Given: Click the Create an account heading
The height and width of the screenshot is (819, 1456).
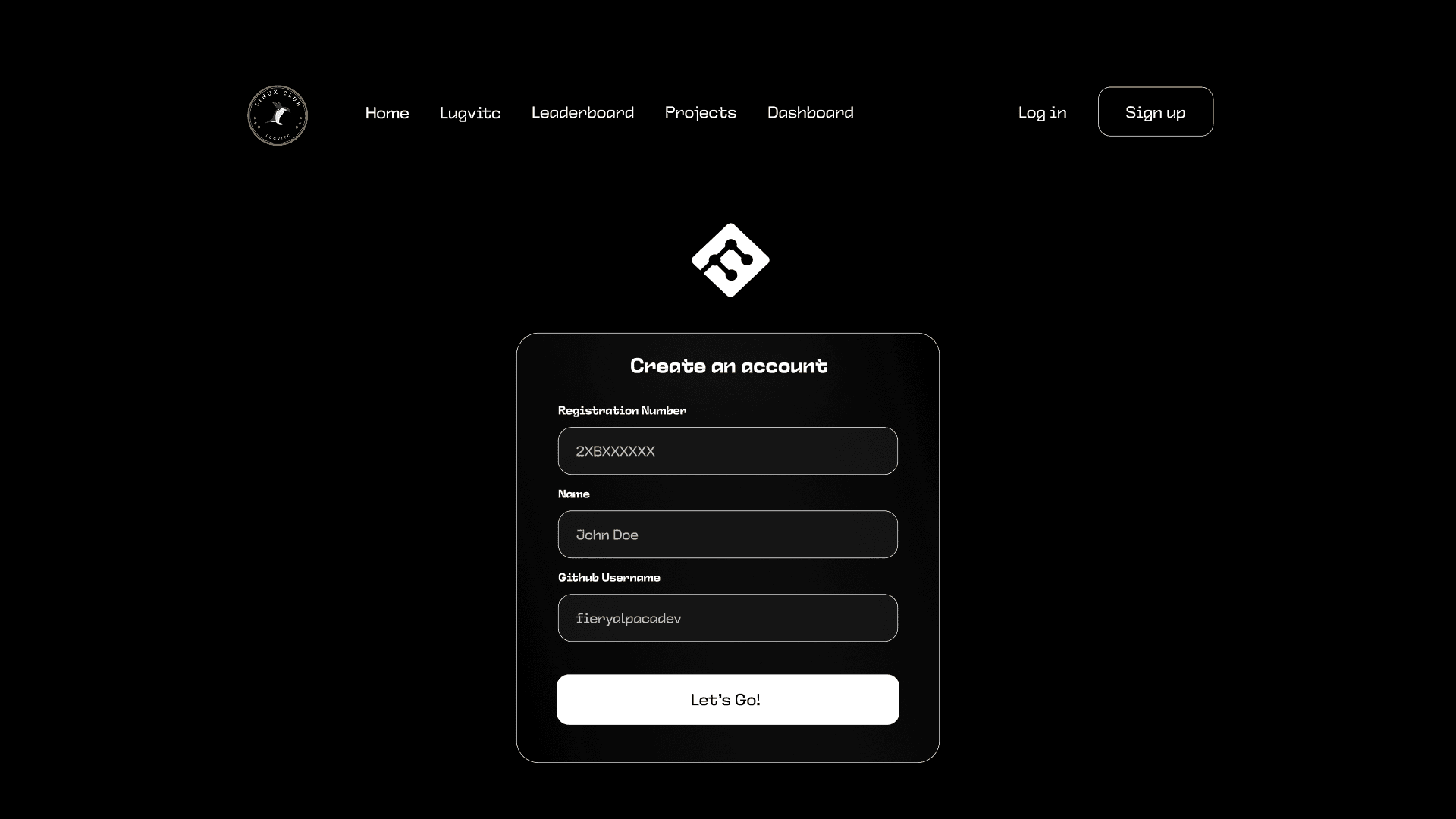Looking at the screenshot, I should [729, 366].
